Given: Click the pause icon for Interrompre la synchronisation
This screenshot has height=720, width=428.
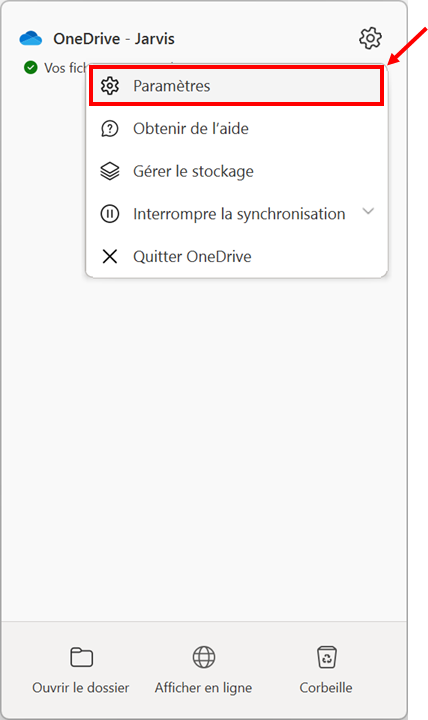Looking at the screenshot, I should click(x=110, y=214).
